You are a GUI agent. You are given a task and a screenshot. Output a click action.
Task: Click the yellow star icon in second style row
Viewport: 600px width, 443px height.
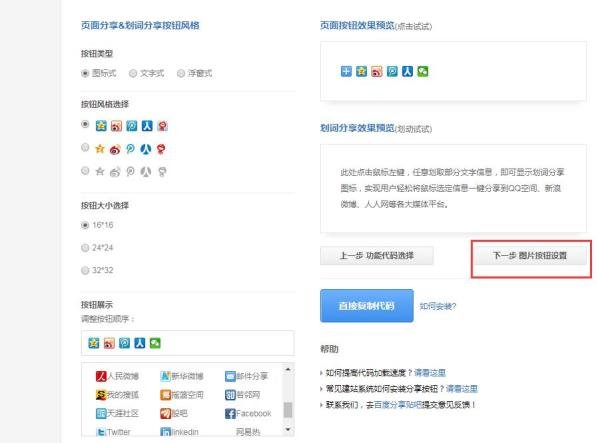tap(100, 149)
